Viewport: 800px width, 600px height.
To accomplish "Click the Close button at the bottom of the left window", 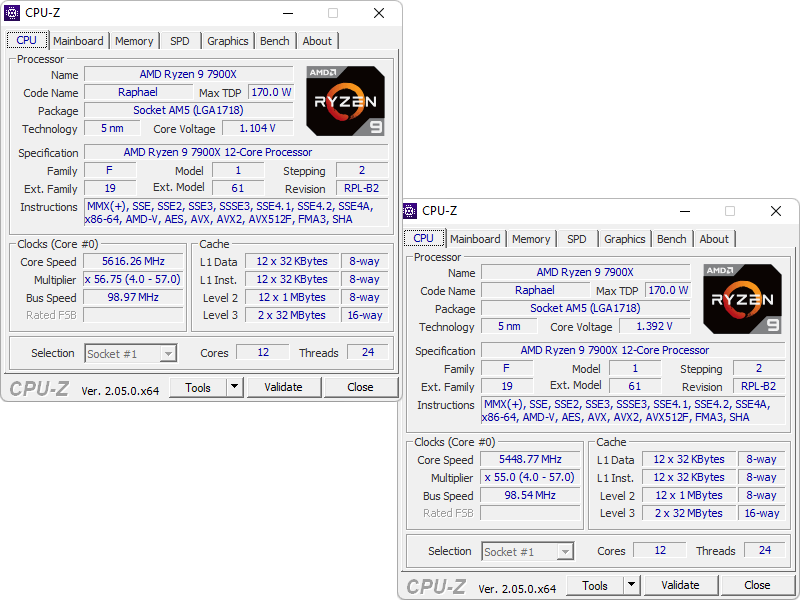I will click(x=360, y=387).
